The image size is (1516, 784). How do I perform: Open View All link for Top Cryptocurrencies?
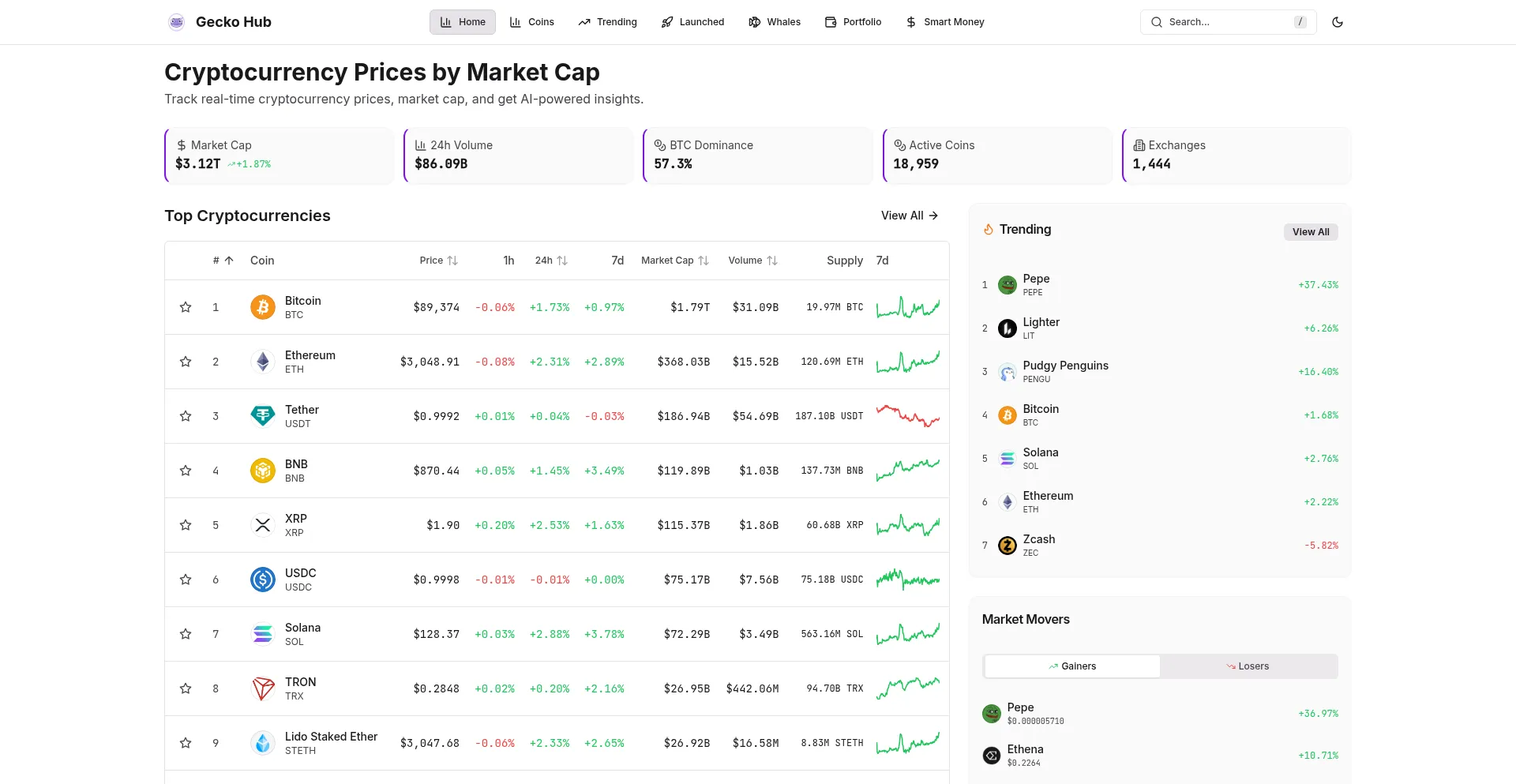point(909,216)
